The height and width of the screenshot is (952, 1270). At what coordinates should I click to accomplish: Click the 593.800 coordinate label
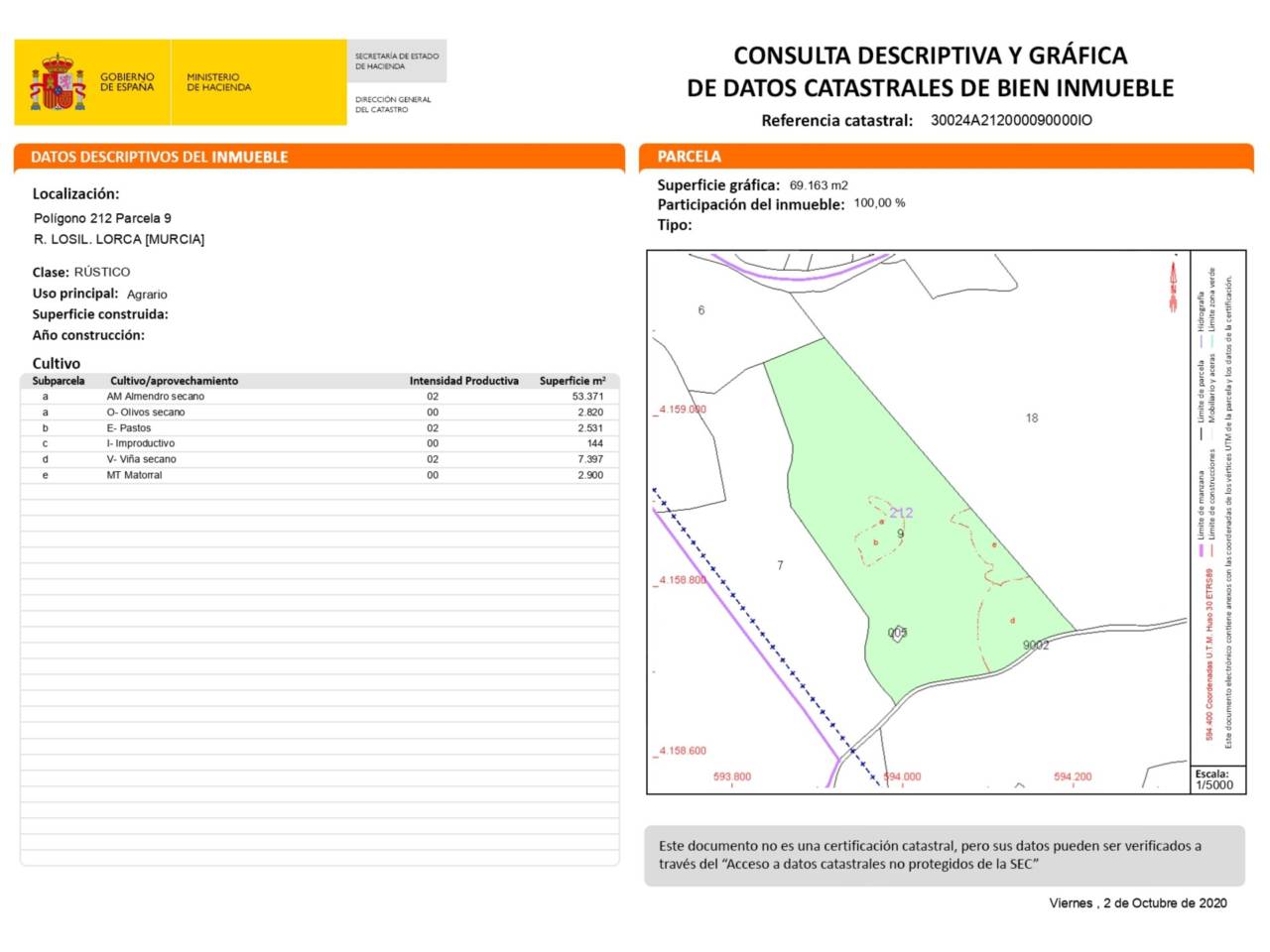point(732,776)
